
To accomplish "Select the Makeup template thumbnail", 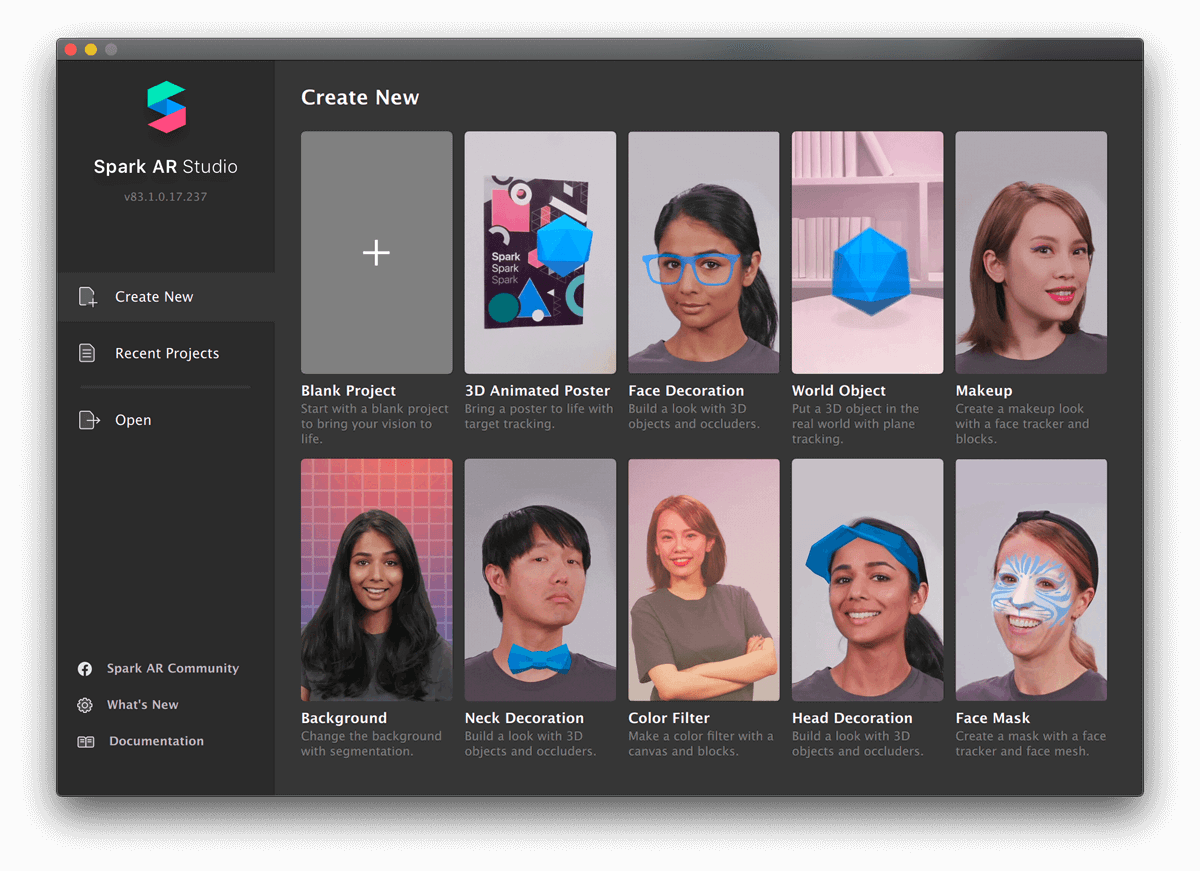I will [x=1031, y=253].
